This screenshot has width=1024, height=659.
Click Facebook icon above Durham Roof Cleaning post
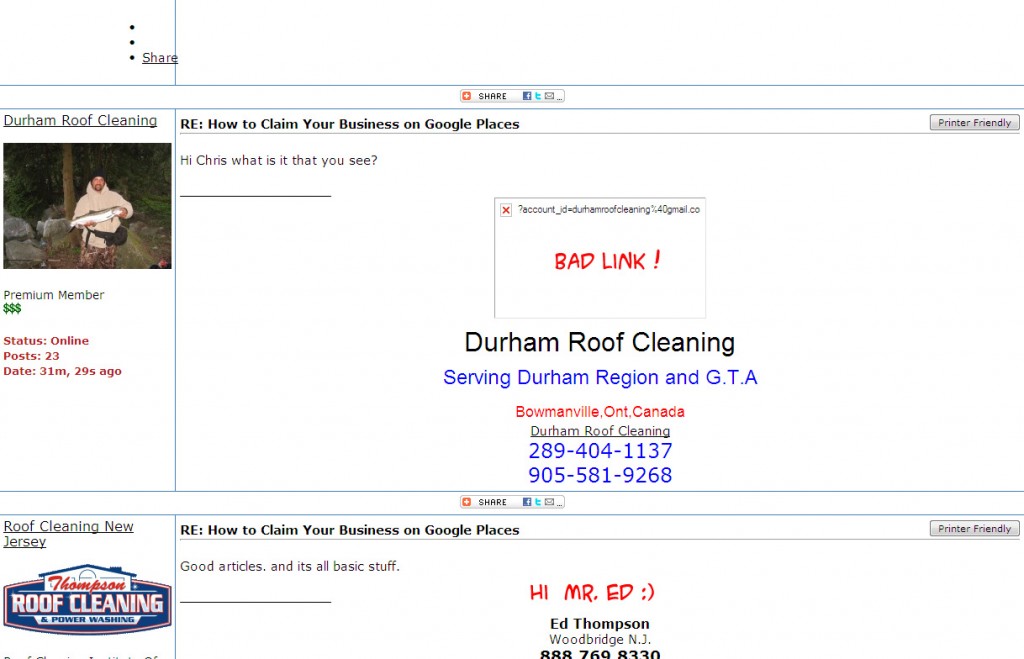click(x=527, y=96)
